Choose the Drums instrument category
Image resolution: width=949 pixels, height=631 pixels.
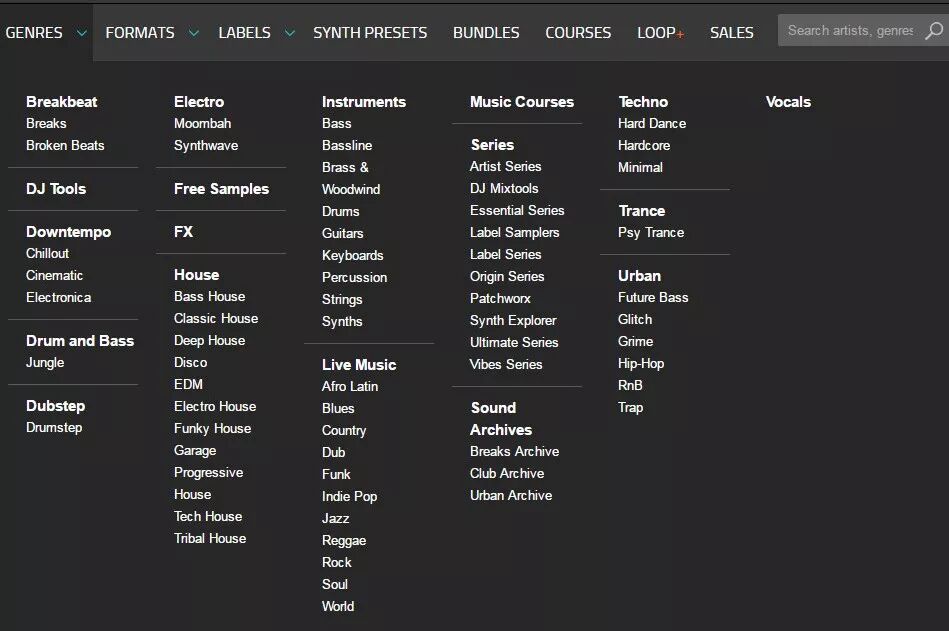point(341,211)
